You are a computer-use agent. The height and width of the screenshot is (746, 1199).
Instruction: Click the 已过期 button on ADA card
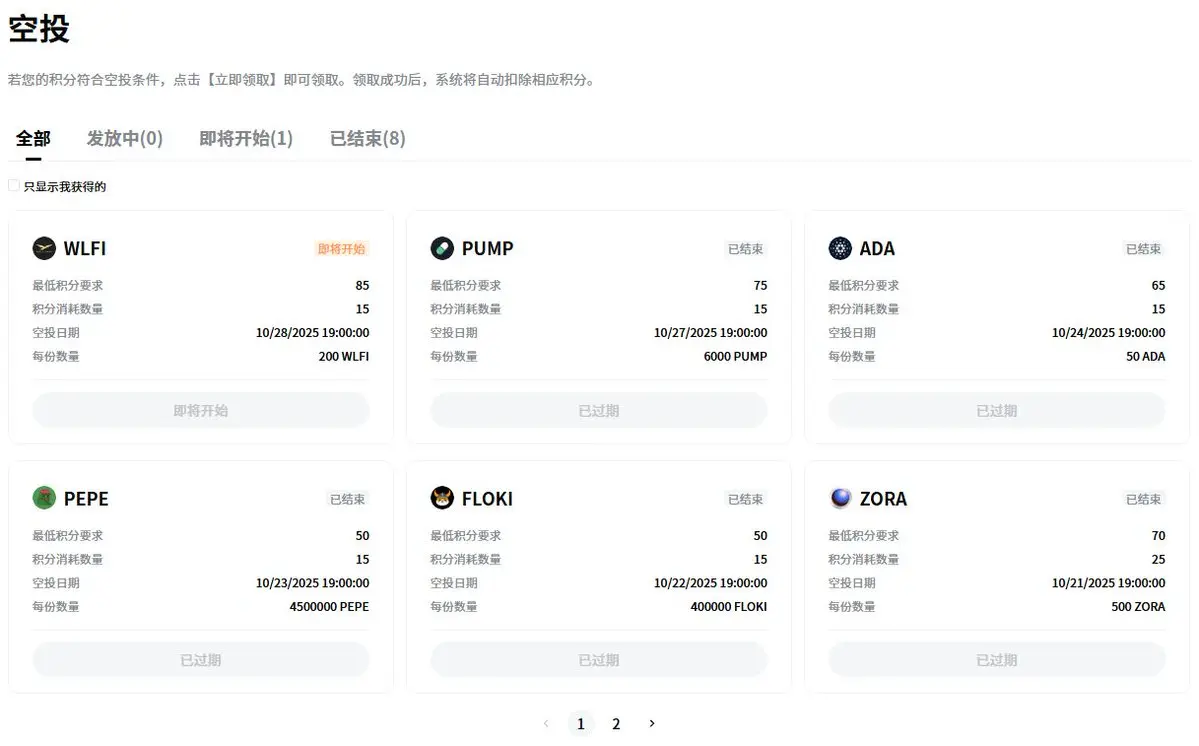[997, 410]
